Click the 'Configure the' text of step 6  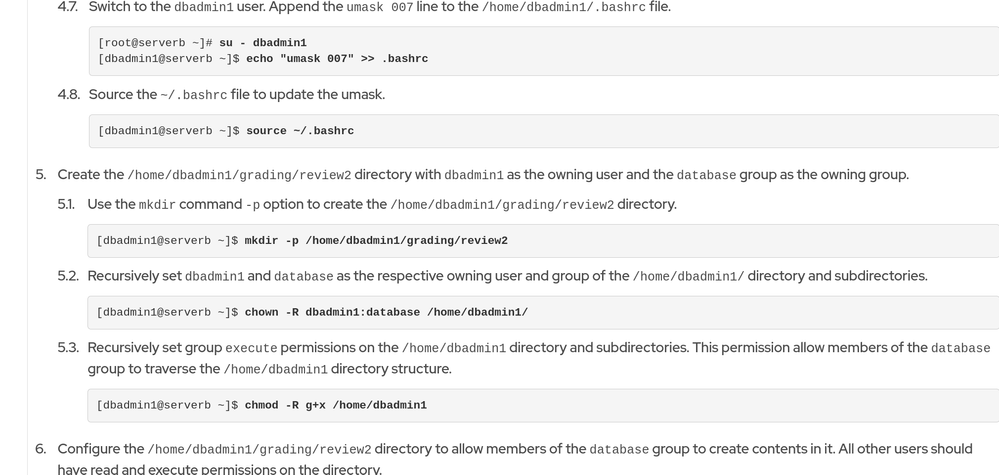point(101,449)
